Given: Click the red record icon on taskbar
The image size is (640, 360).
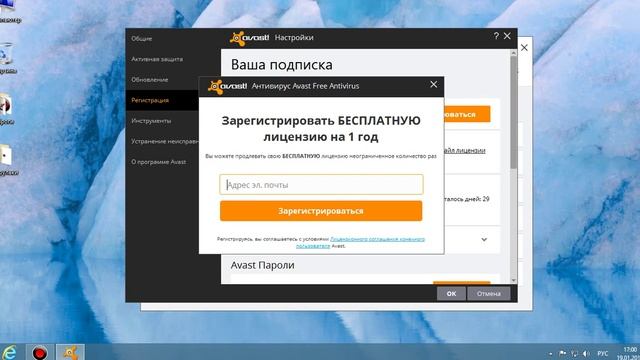Looking at the screenshot, I should pyautogui.click(x=40, y=353).
